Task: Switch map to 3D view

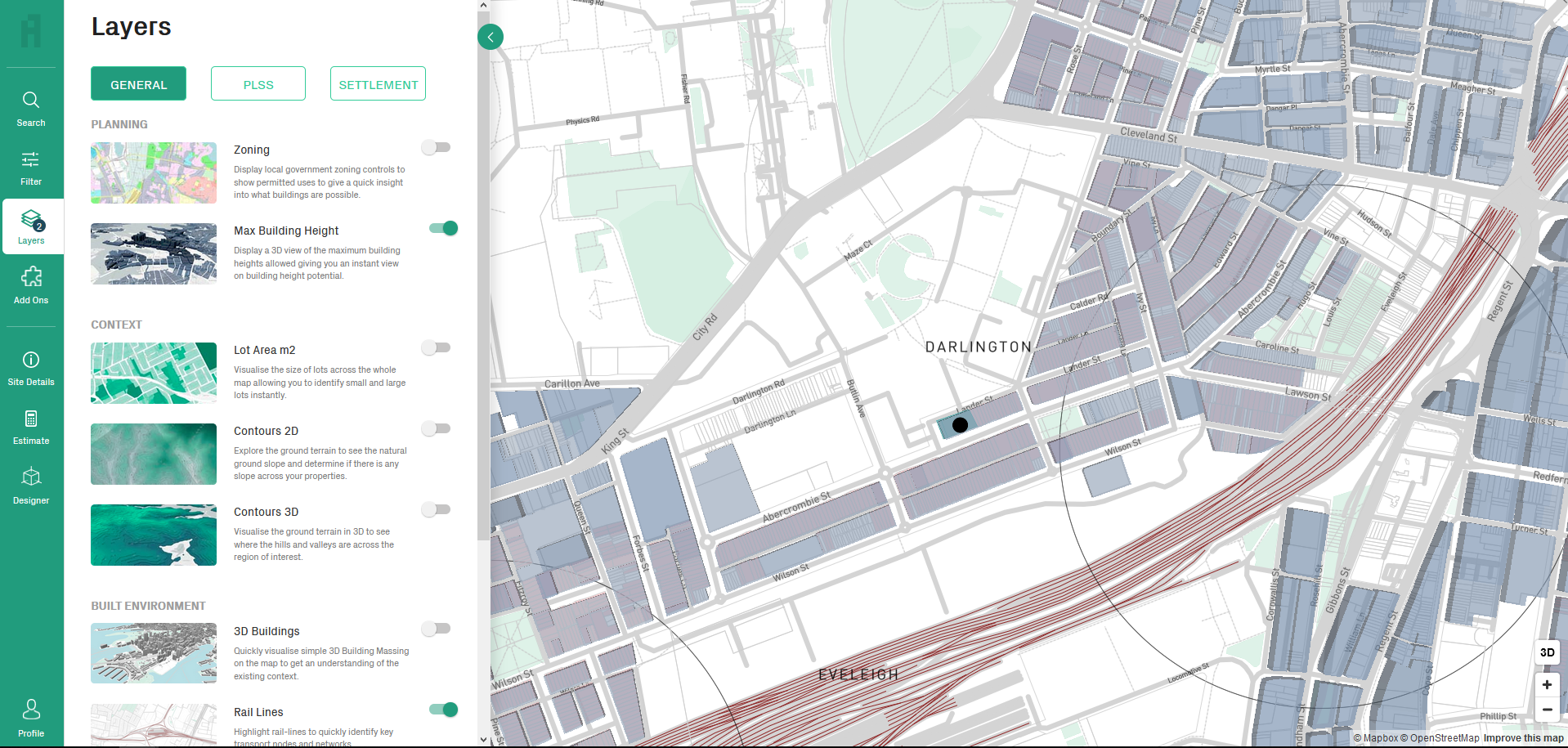Action: tap(1547, 652)
